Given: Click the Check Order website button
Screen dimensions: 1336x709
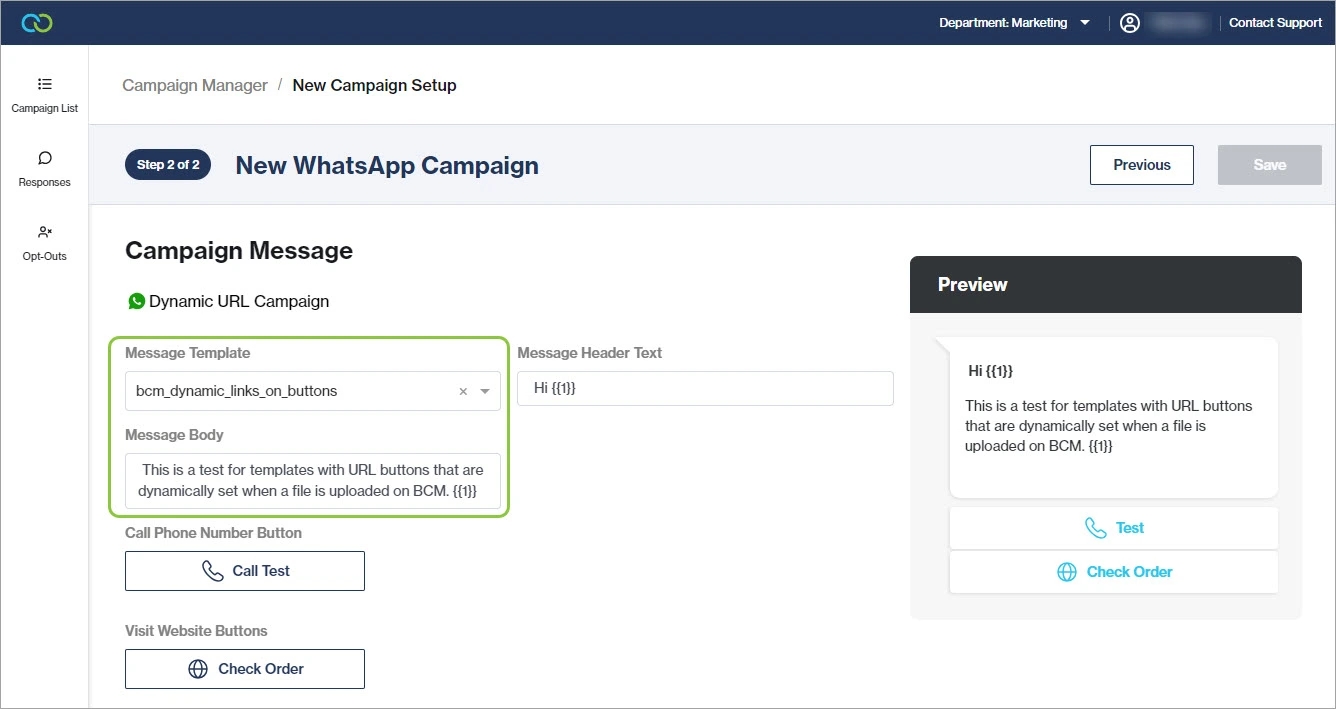Looking at the screenshot, I should 245,669.
